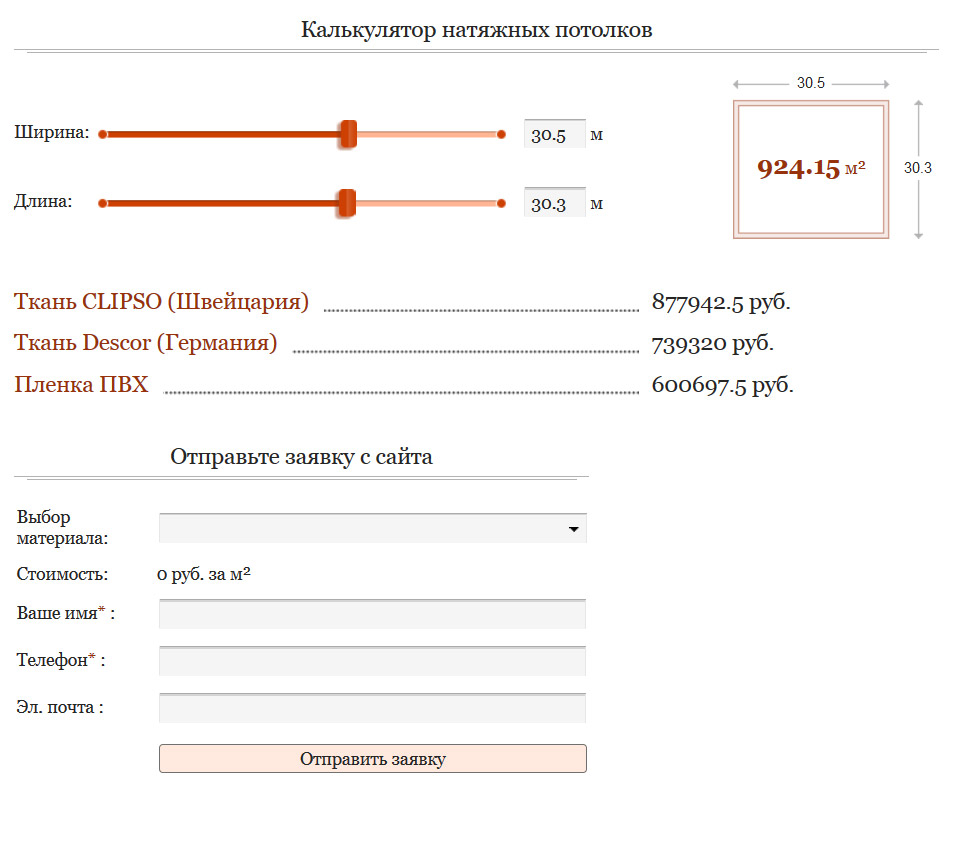This screenshot has width=954, height=846.
Task: Click the 600697.5 руб. price for ПВХ
Action: (722, 385)
